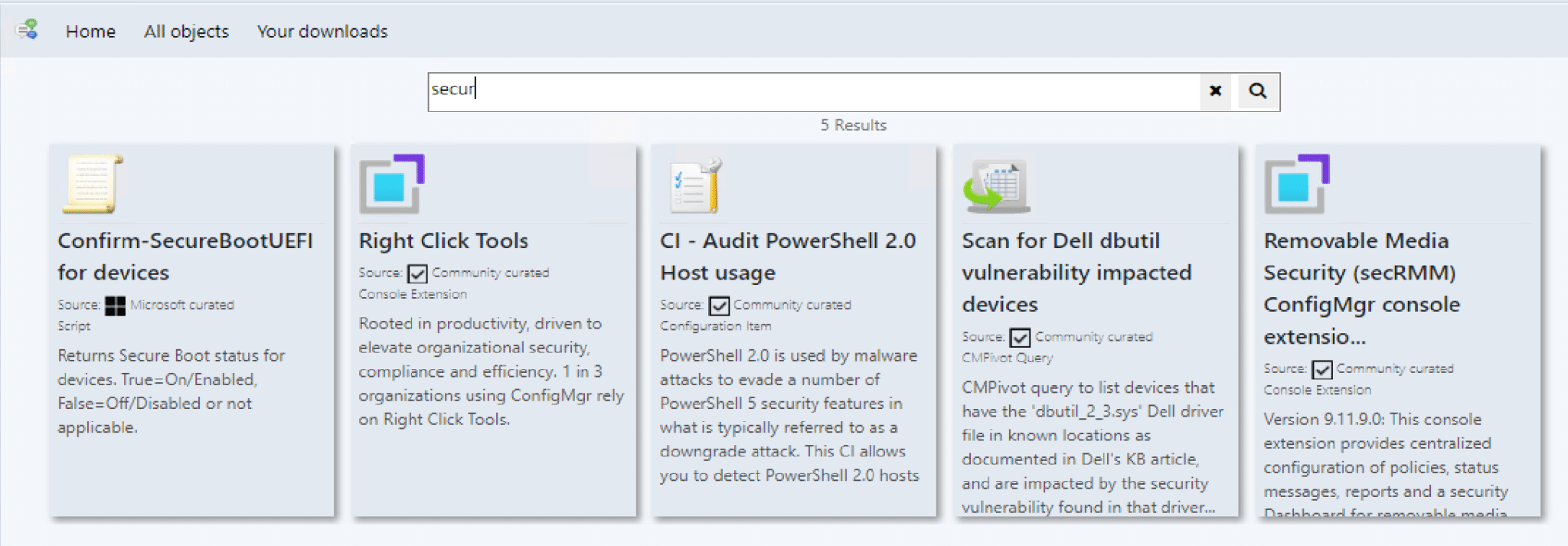Click the Returns Secure Boot status description
This screenshot has height=546, width=1568.
coord(171,391)
